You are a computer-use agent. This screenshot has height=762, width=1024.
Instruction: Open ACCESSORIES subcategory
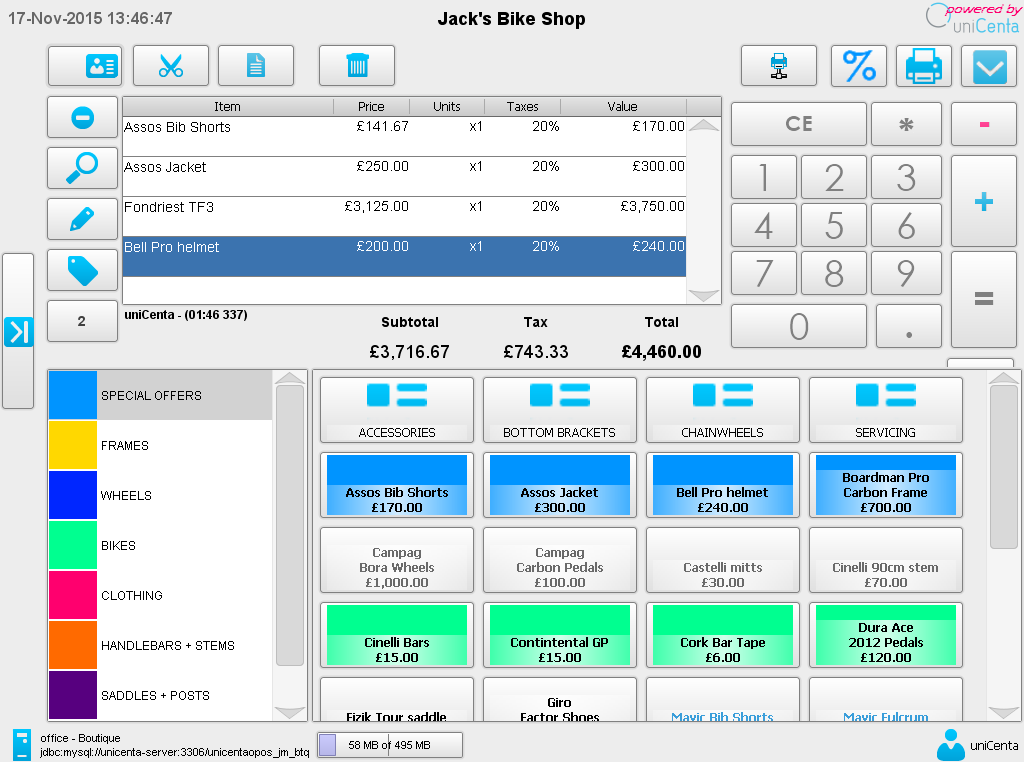pos(396,410)
